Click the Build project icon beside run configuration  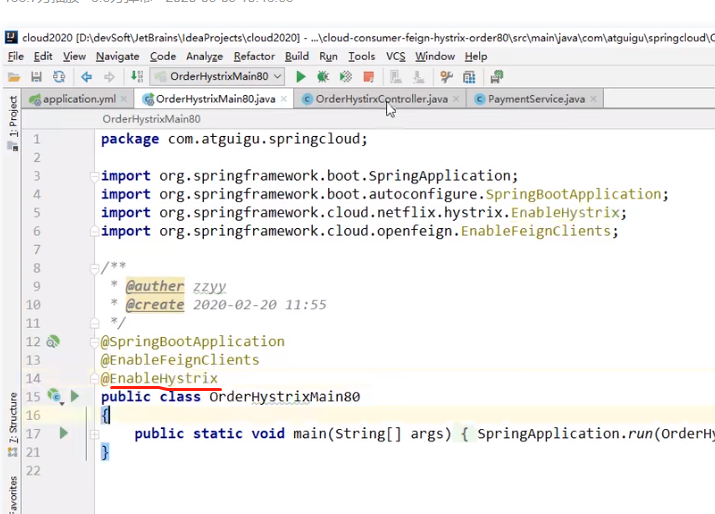coord(137,77)
